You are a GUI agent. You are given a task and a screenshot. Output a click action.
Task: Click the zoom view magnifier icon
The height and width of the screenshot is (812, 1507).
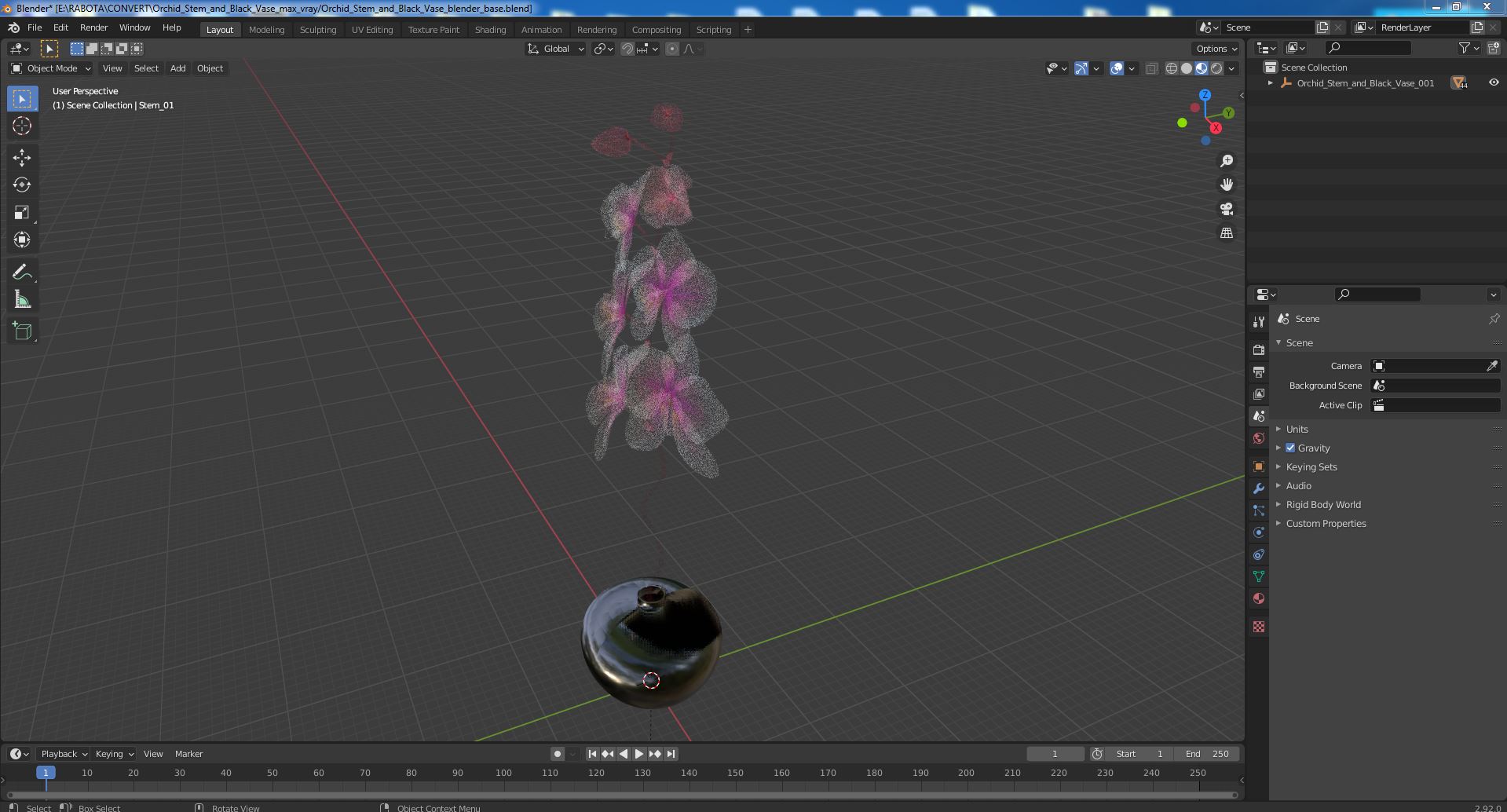point(1227,161)
